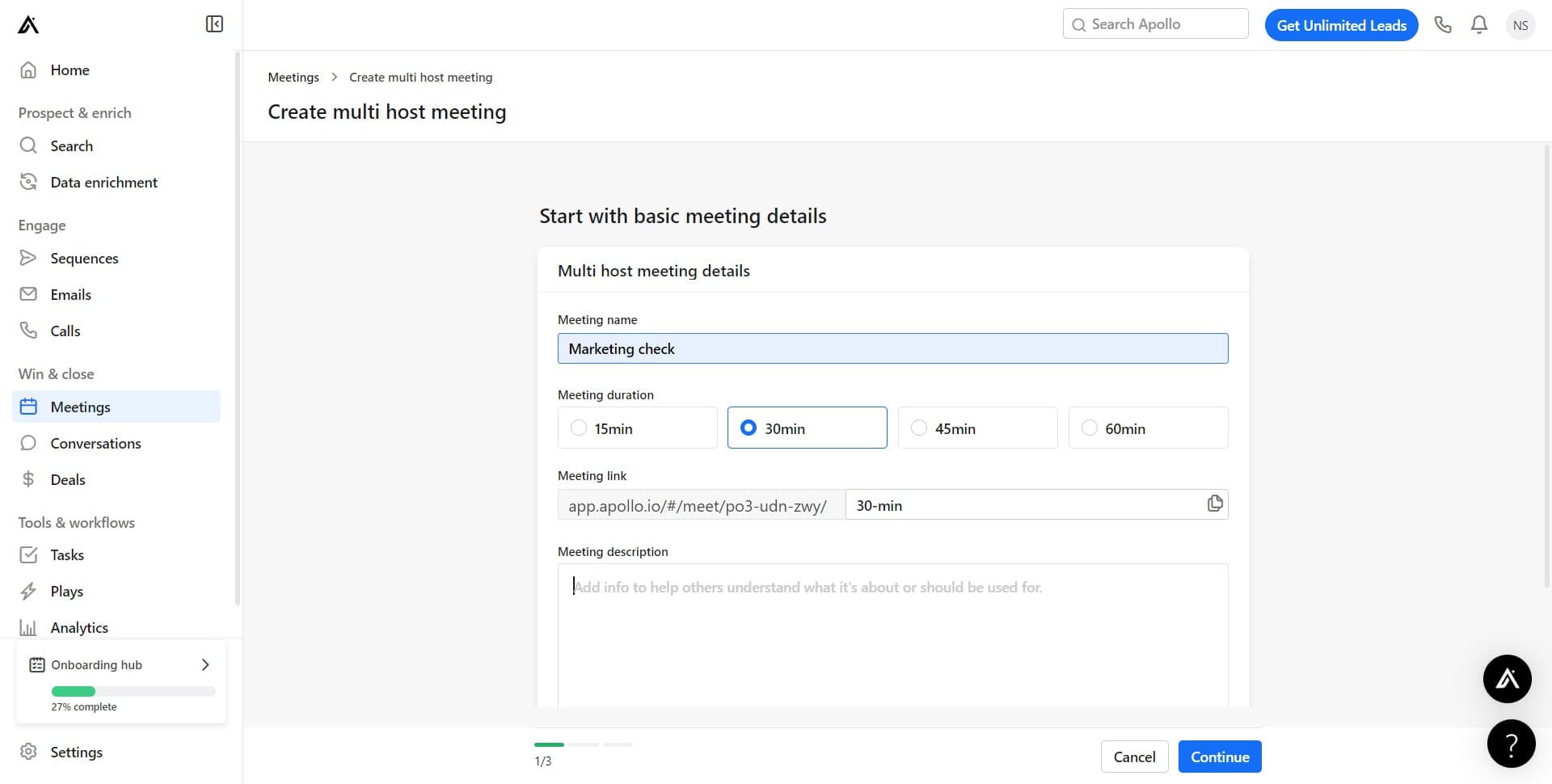Image resolution: width=1552 pixels, height=784 pixels.
Task: Copy the meeting link using the copy icon
Action: pos(1214,503)
